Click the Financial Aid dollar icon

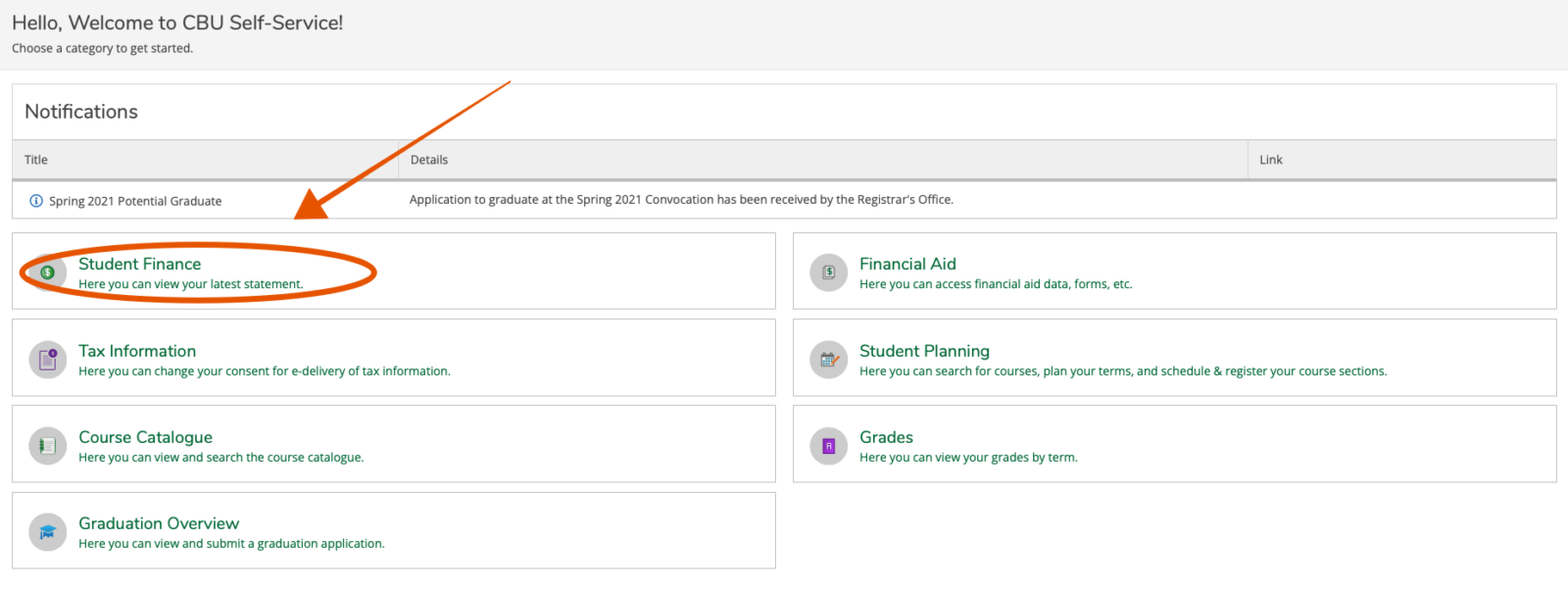pyautogui.click(x=829, y=272)
